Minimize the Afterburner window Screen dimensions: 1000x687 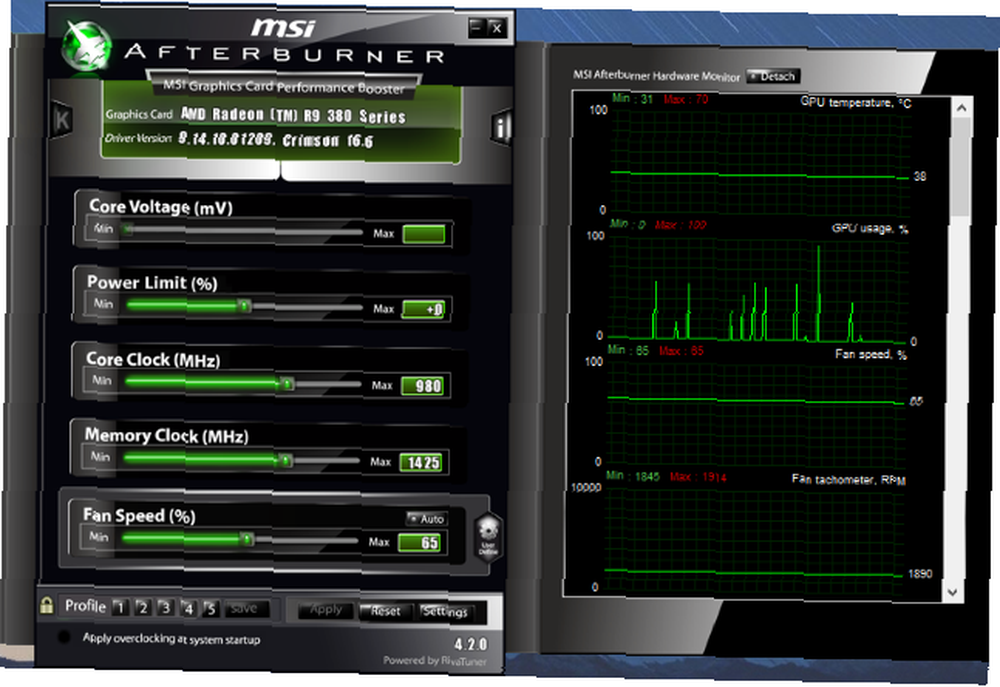476,27
